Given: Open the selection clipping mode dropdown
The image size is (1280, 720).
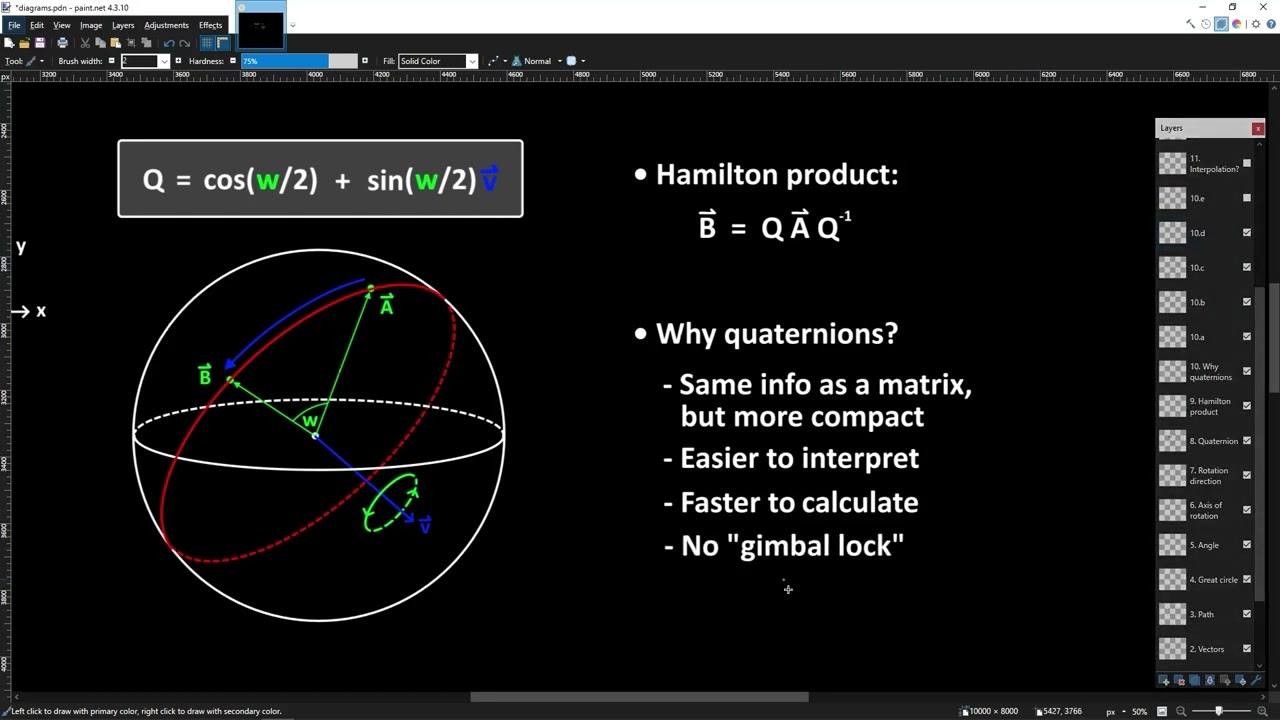Looking at the screenshot, I should click(576, 61).
